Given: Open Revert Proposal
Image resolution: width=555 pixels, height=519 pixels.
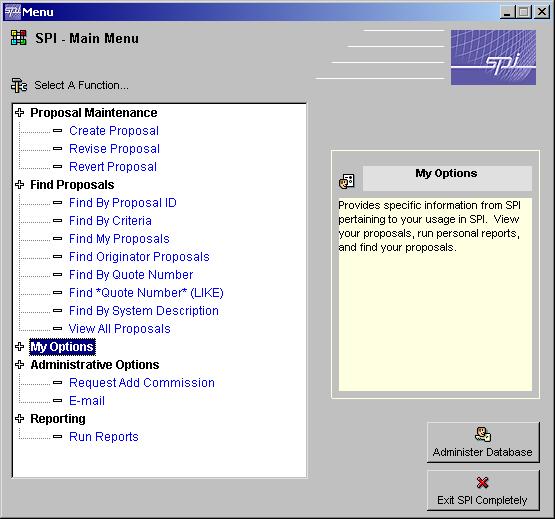Looking at the screenshot, I should [x=113, y=167].
